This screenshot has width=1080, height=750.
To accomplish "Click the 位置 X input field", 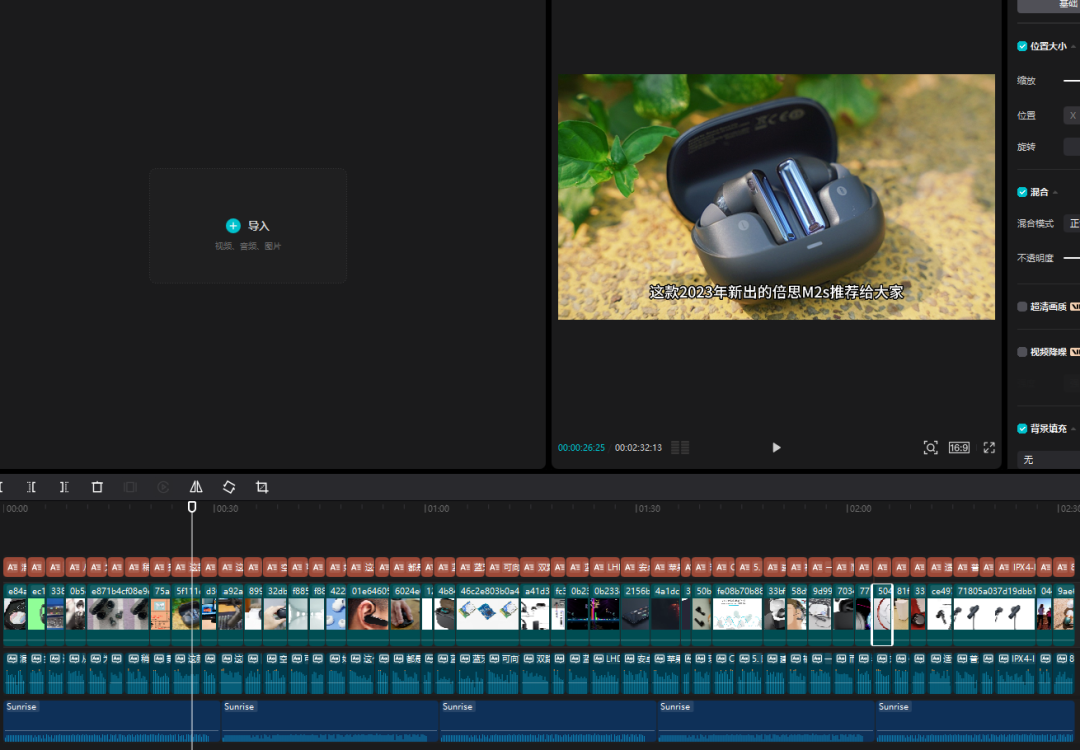I will pyautogui.click(x=1072, y=115).
